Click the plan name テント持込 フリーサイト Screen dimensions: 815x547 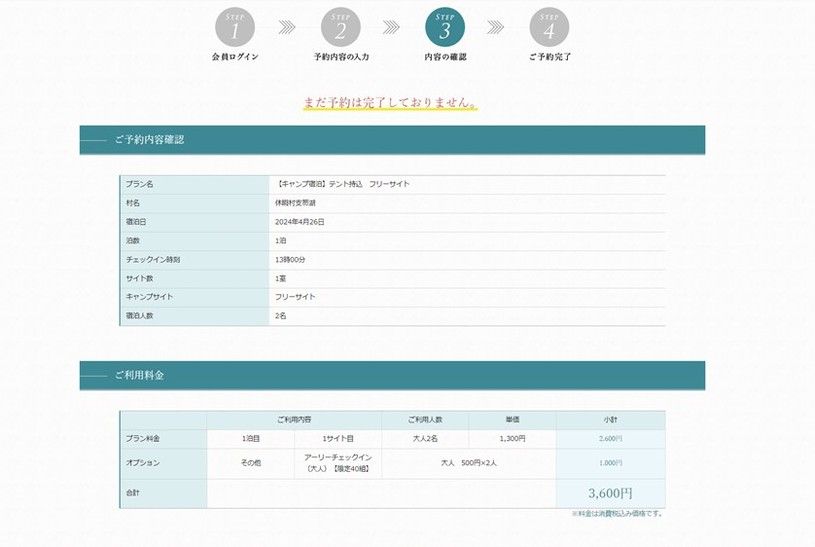point(343,184)
